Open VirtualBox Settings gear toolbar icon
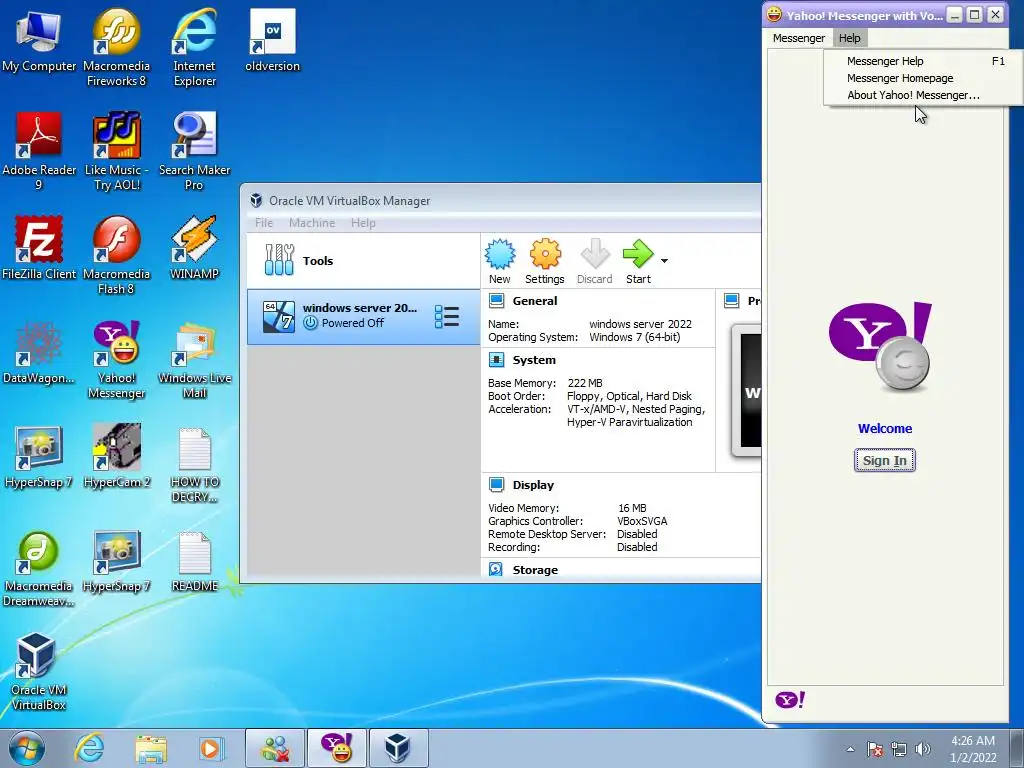The image size is (1024, 768). [545, 262]
